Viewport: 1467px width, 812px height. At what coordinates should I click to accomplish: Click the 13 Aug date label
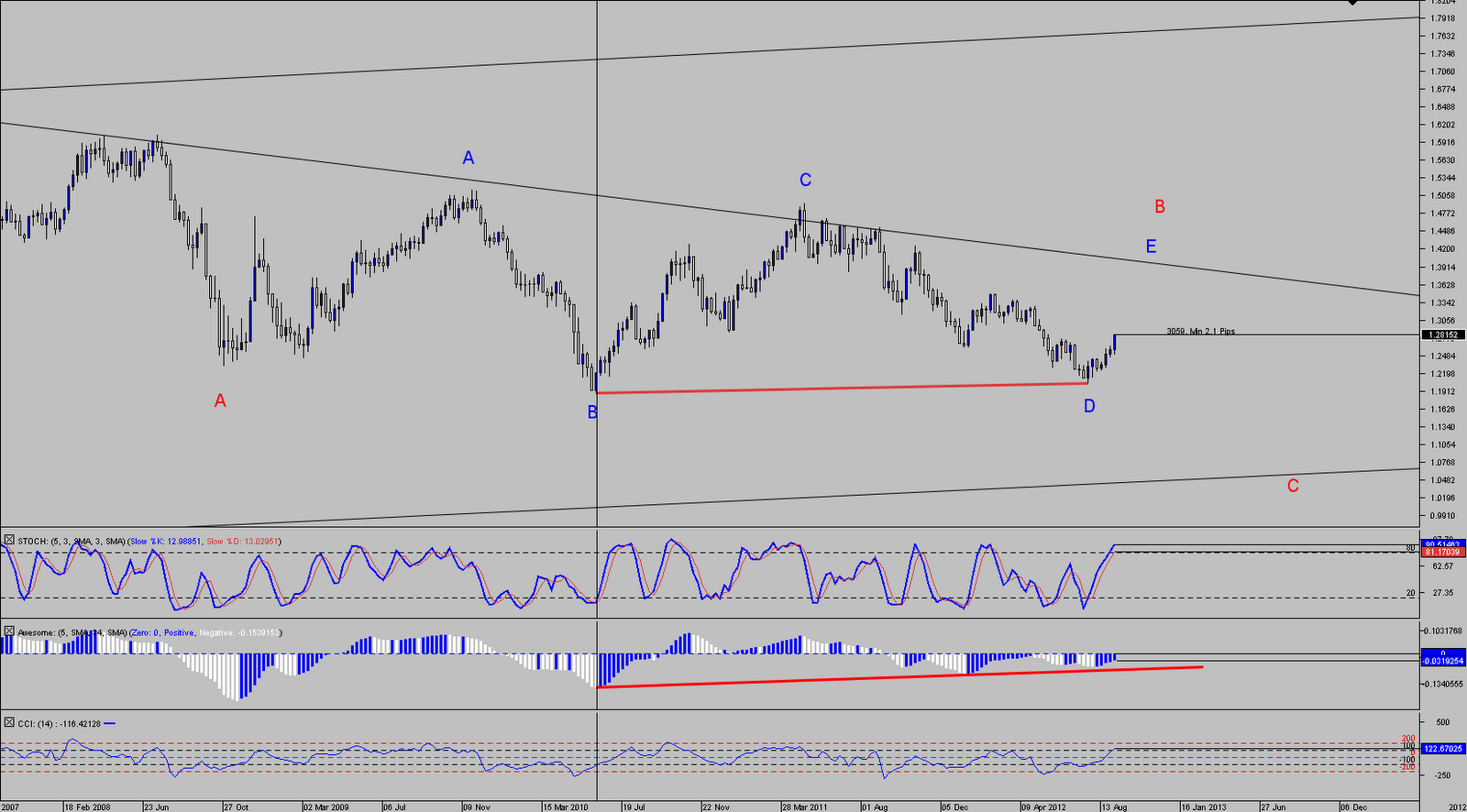(x=1114, y=807)
